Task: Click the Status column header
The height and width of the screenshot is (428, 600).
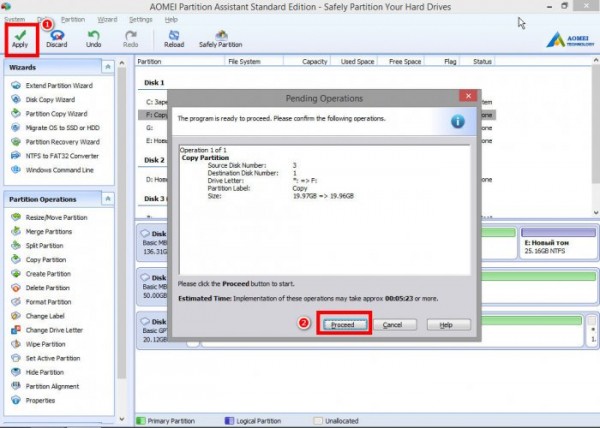Action: 477,61
